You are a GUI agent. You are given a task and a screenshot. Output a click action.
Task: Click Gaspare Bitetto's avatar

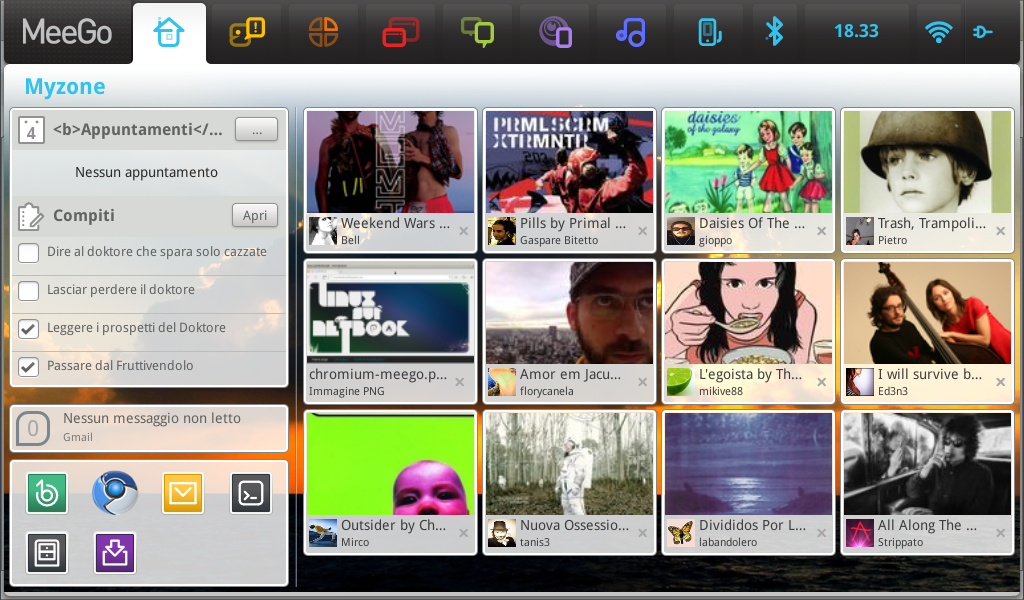pyautogui.click(x=502, y=231)
